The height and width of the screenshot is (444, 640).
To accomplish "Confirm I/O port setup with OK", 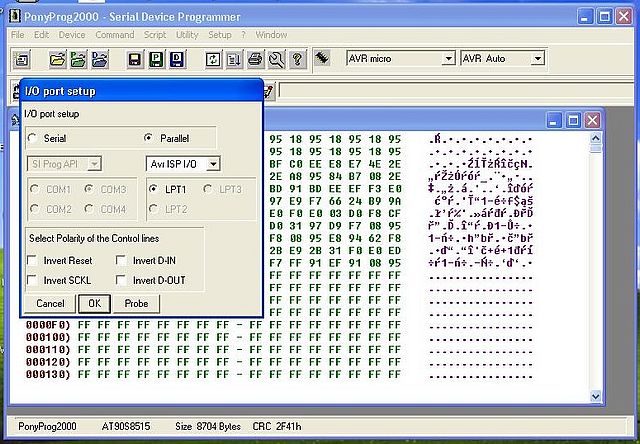I will [94, 304].
